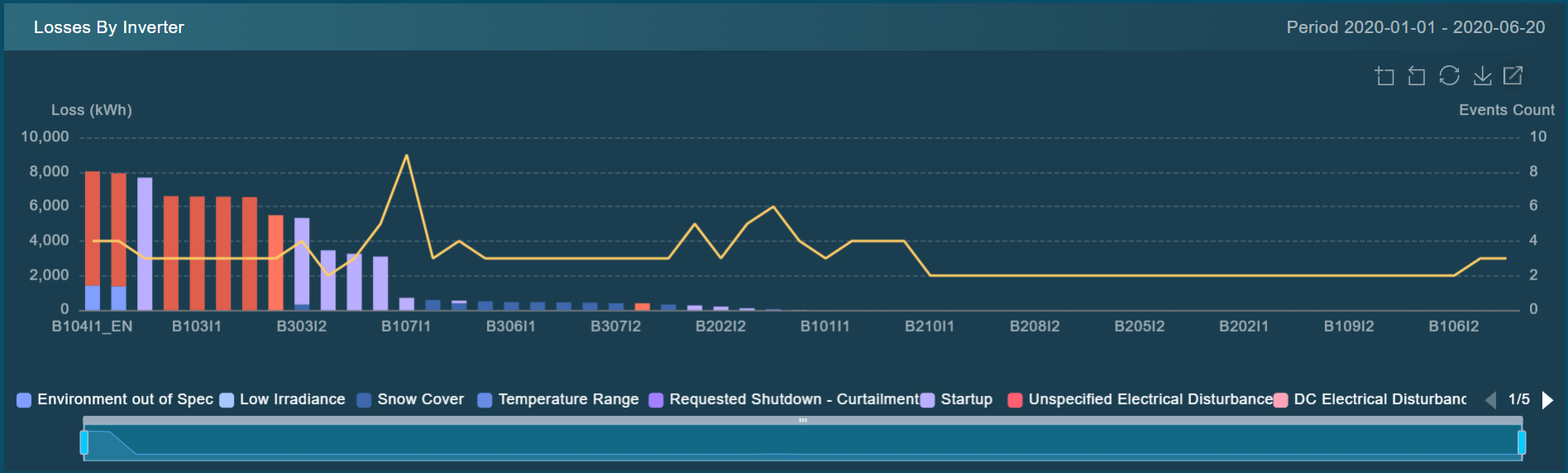The width and height of the screenshot is (1568, 473).
Task: Click the x-axis label B109I2
Action: tap(1349, 327)
